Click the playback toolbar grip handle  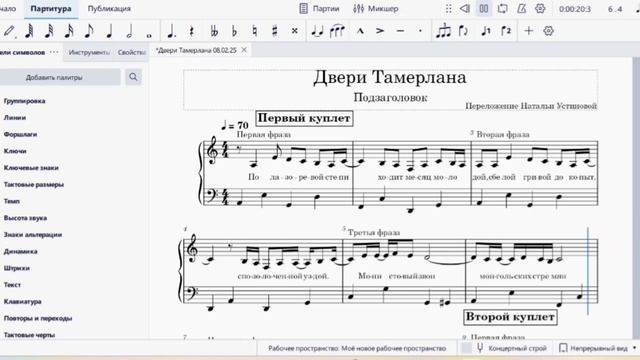point(448,9)
